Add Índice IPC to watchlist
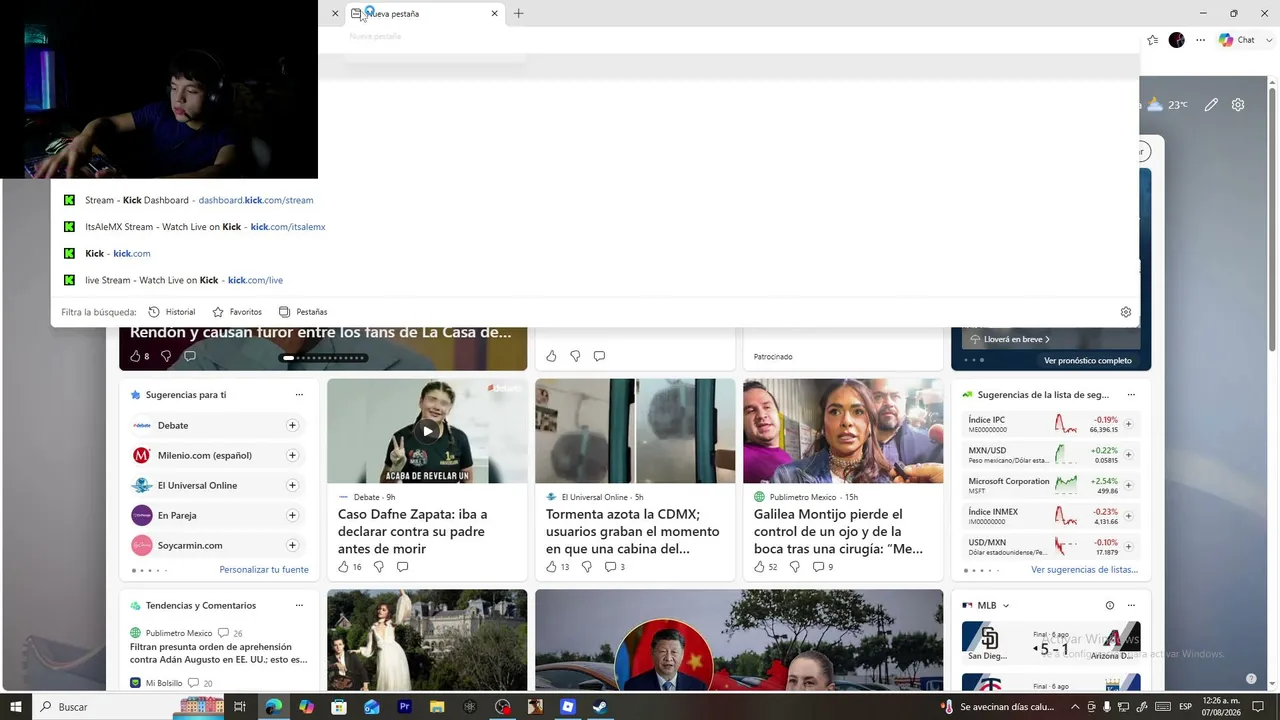 (x=1128, y=424)
